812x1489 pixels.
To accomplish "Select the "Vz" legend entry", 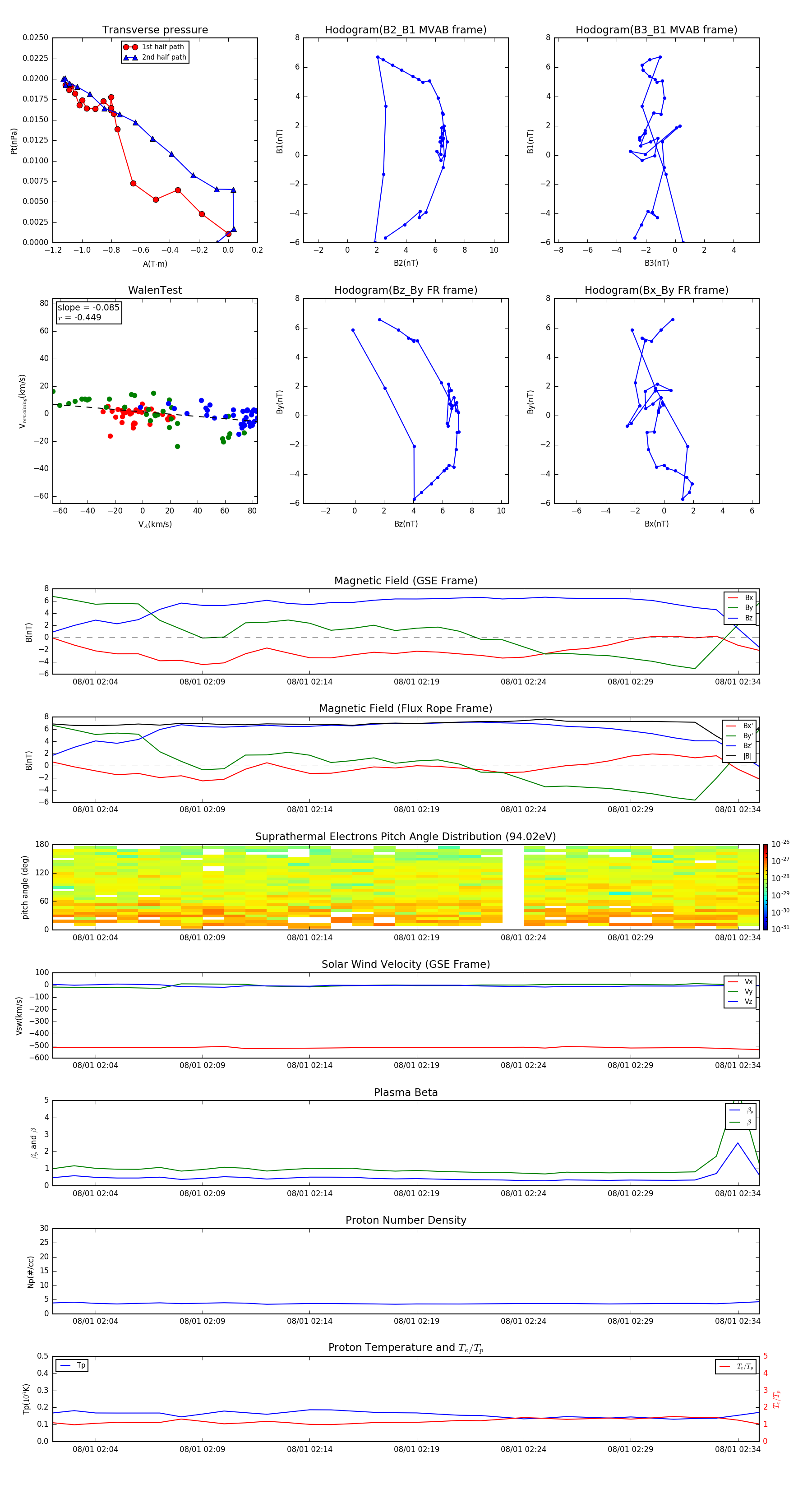I will tap(740, 1002).
